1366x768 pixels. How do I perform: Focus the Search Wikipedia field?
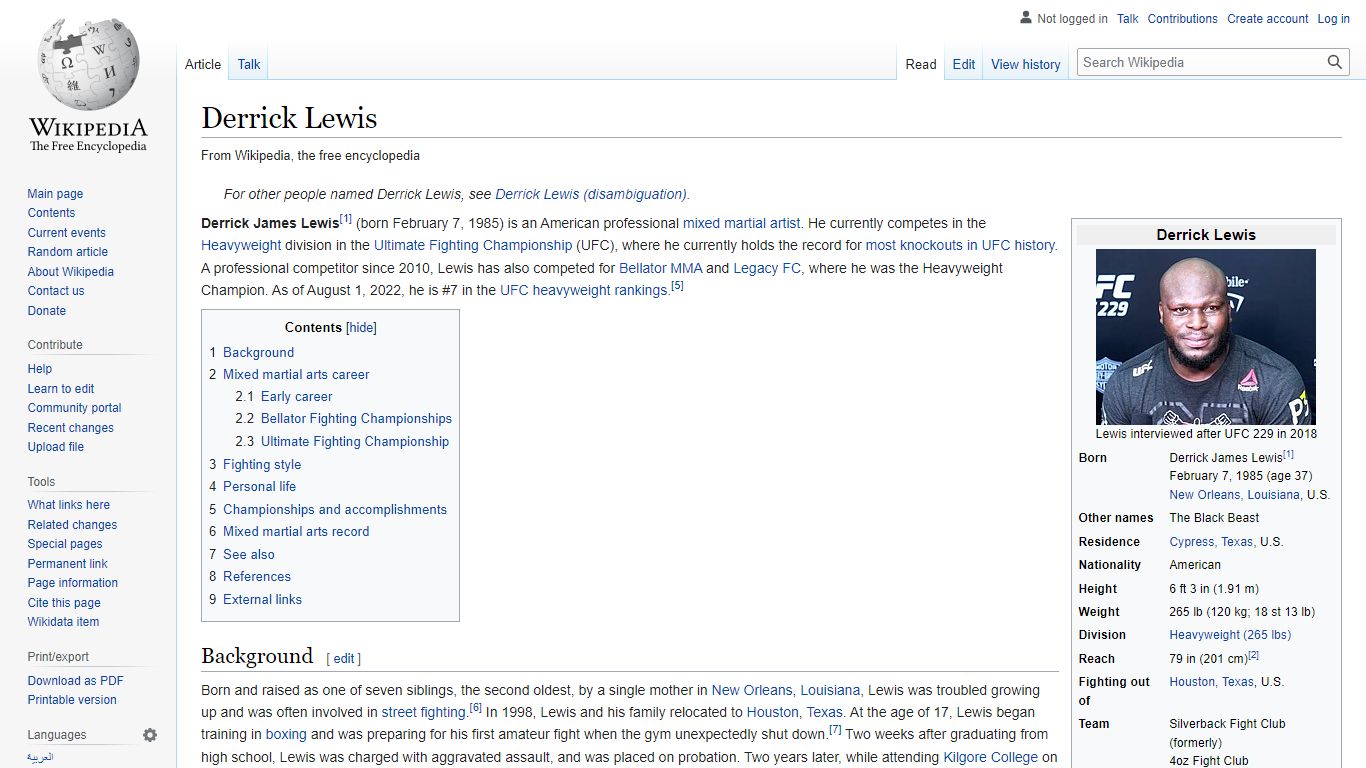(1201, 62)
